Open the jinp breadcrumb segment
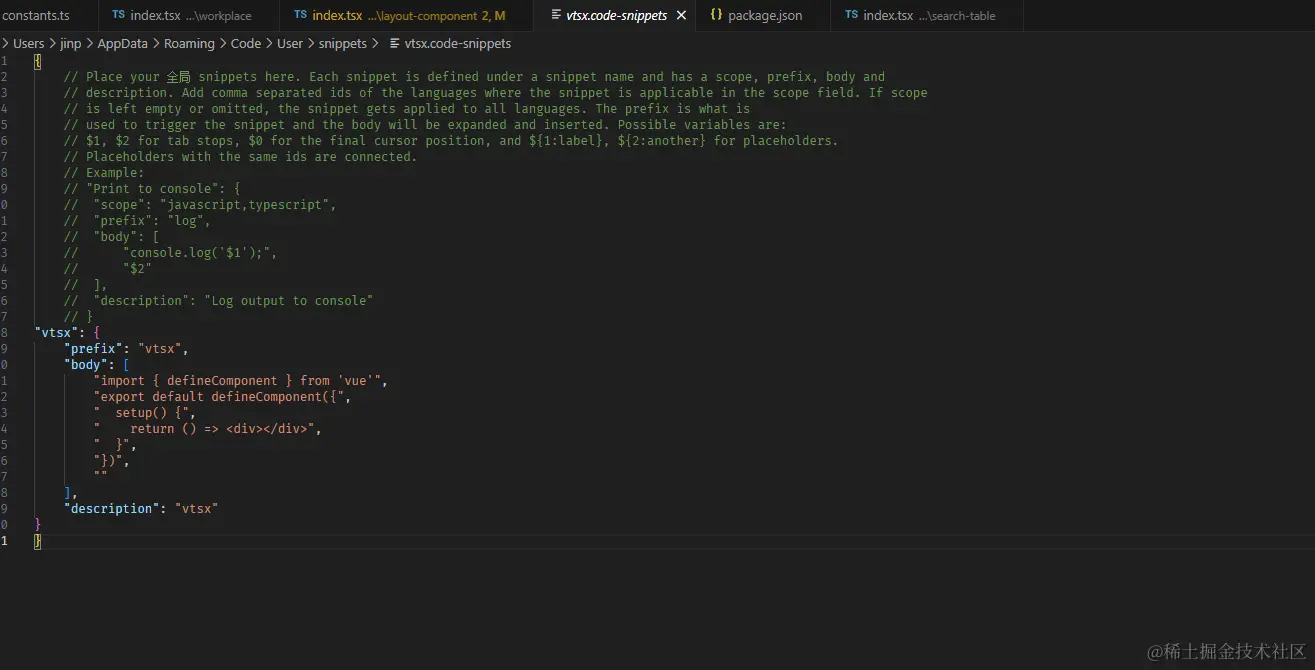The height and width of the screenshot is (670, 1315). pyautogui.click(x=71, y=44)
